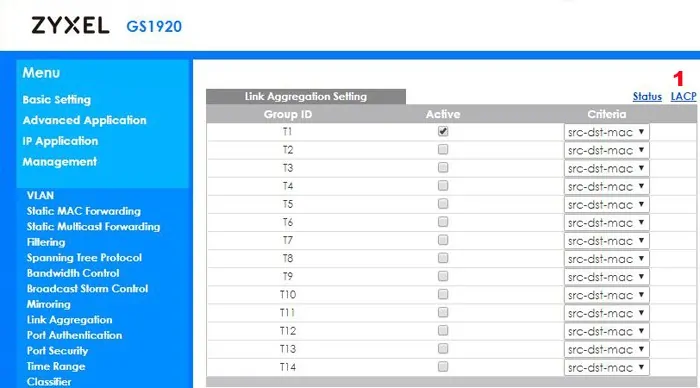Open the Basic Setting menu

pos(57,100)
